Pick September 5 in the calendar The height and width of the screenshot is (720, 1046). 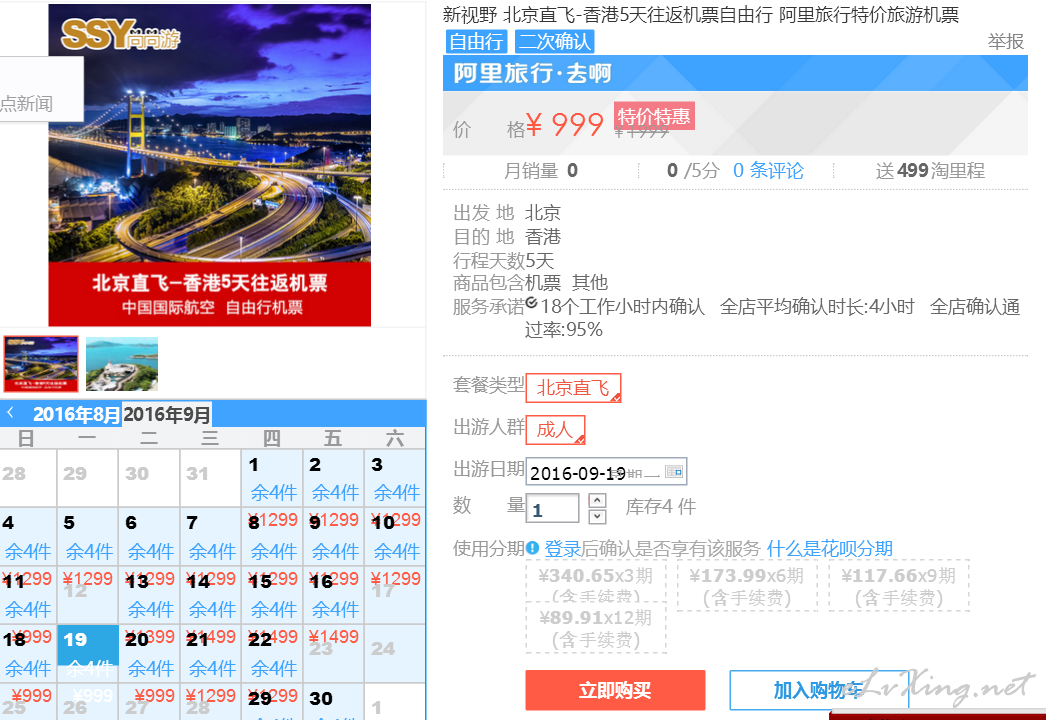tap(87, 536)
